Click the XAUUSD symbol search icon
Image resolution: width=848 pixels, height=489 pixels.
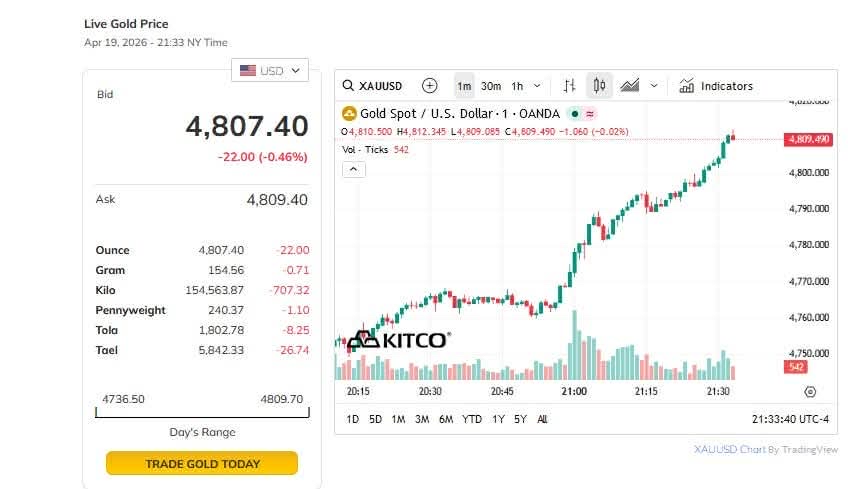pyautogui.click(x=349, y=86)
